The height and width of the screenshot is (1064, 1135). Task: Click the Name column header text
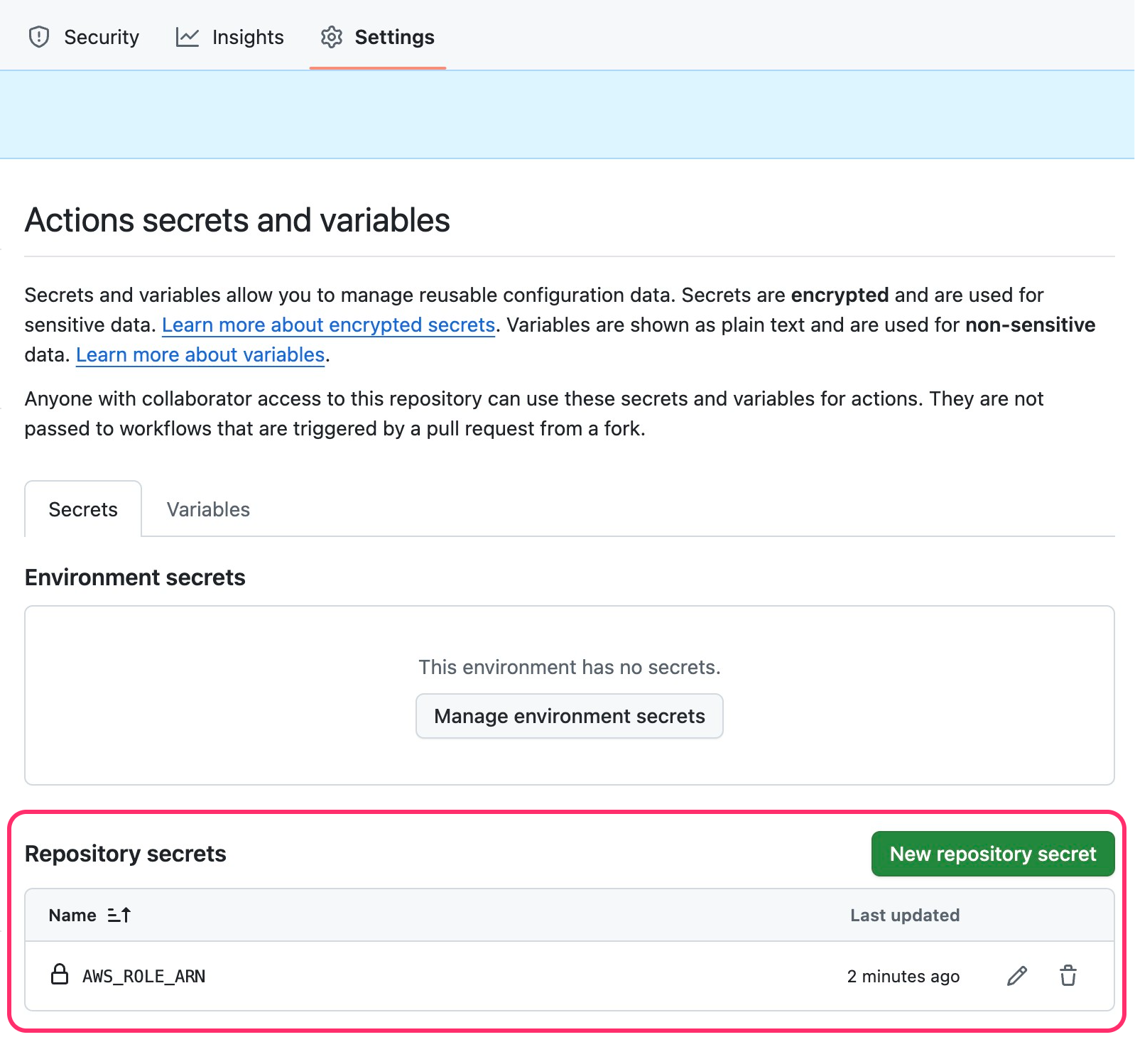[72, 915]
